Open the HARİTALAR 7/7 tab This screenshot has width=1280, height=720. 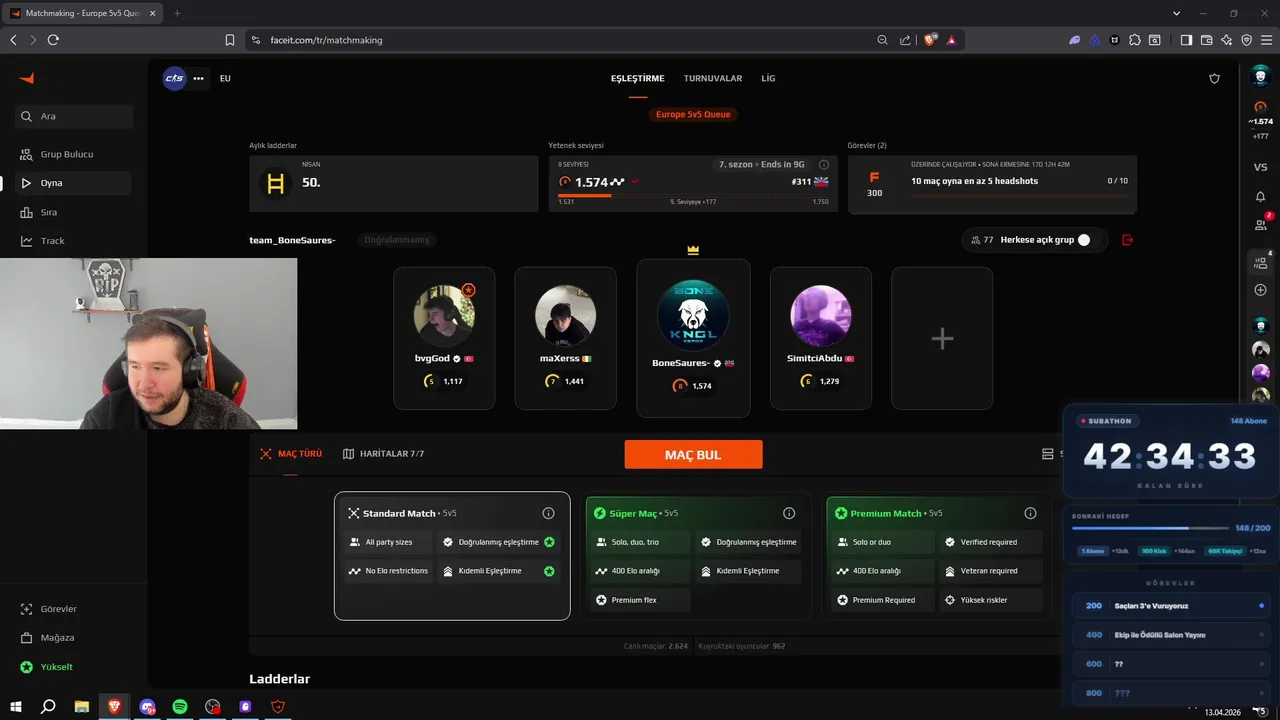tap(383, 454)
